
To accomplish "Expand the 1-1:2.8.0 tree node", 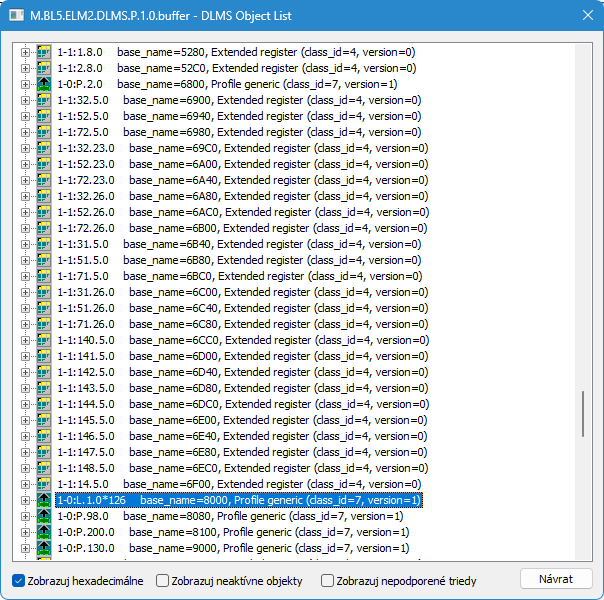I will 26,68.
